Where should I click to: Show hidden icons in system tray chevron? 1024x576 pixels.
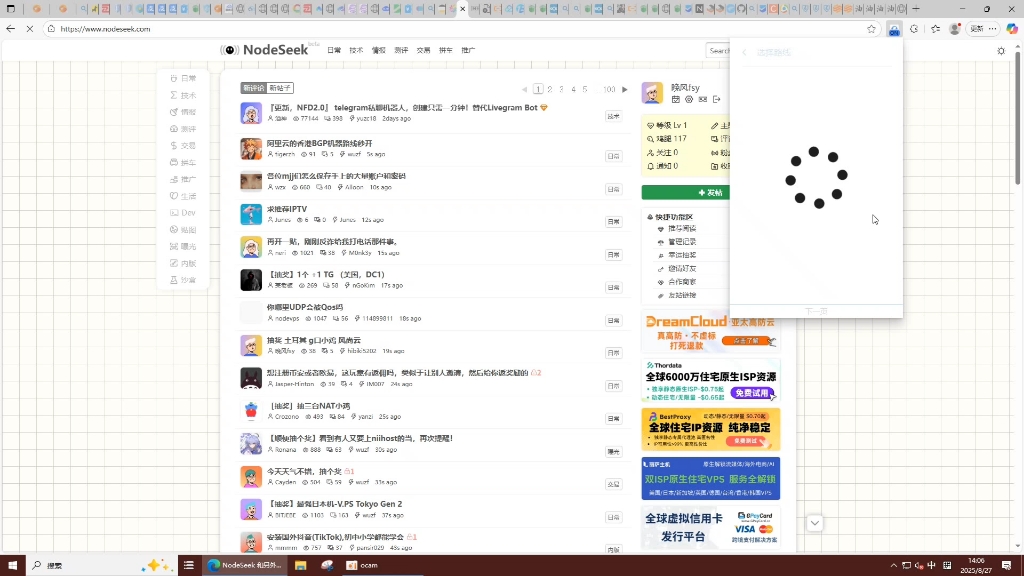(893, 566)
